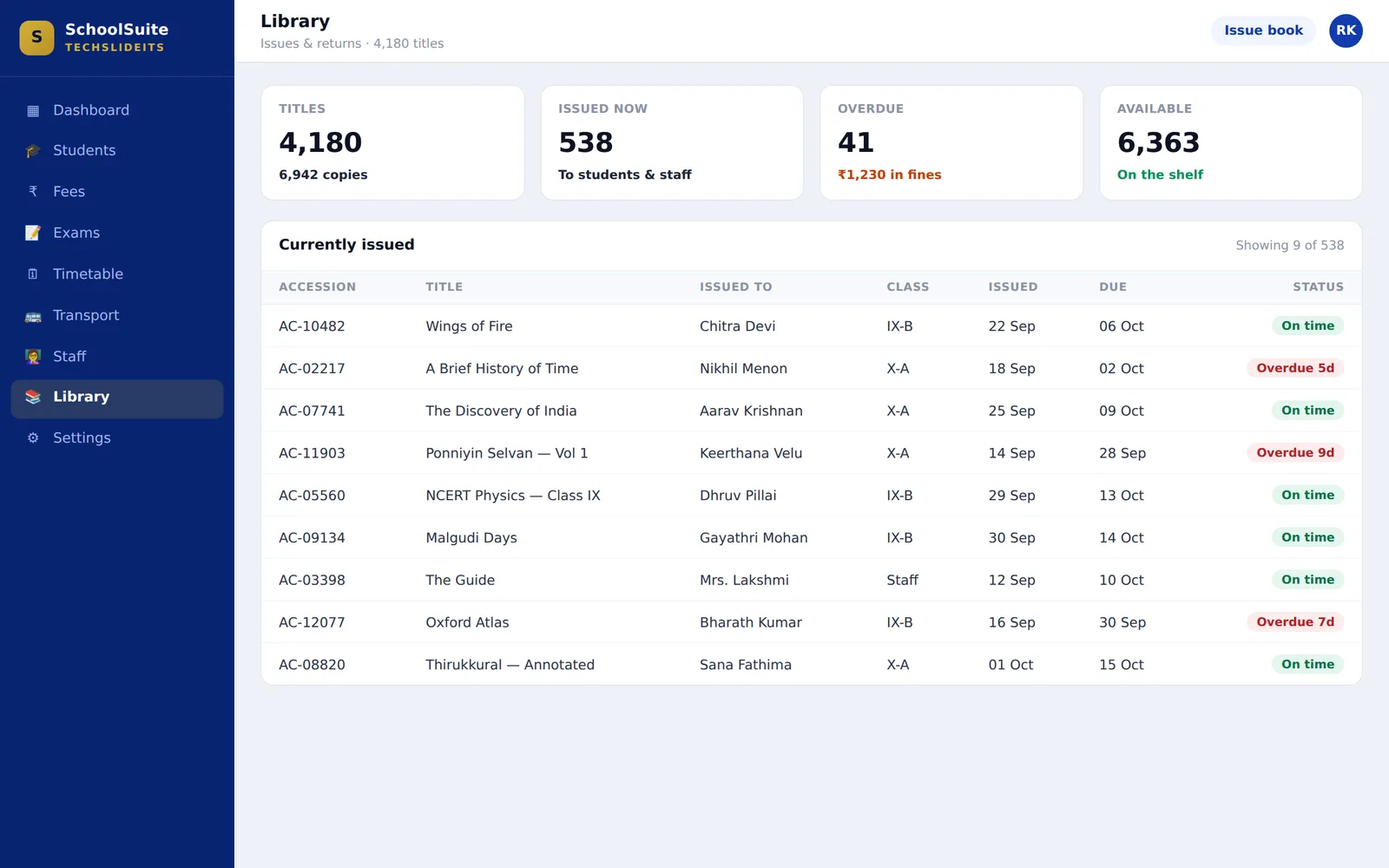Click the Status column header
The width and height of the screenshot is (1389, 868).
pos(1318,286)
